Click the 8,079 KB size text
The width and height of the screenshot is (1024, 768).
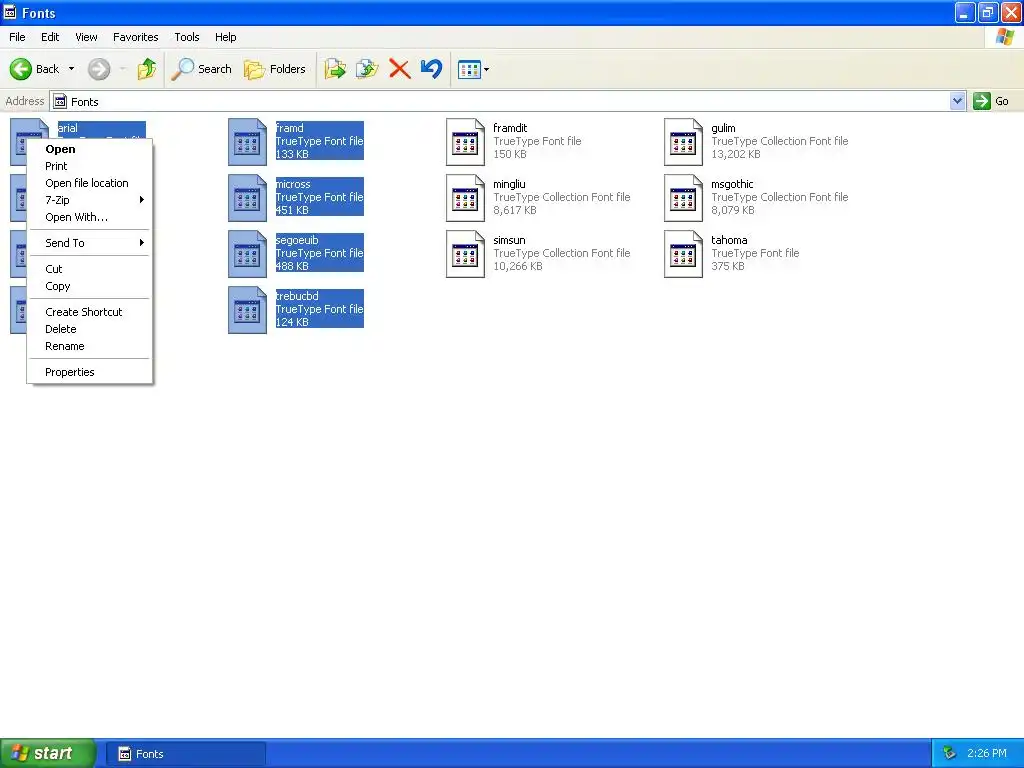pyautogui.click(x=733, y=210)
